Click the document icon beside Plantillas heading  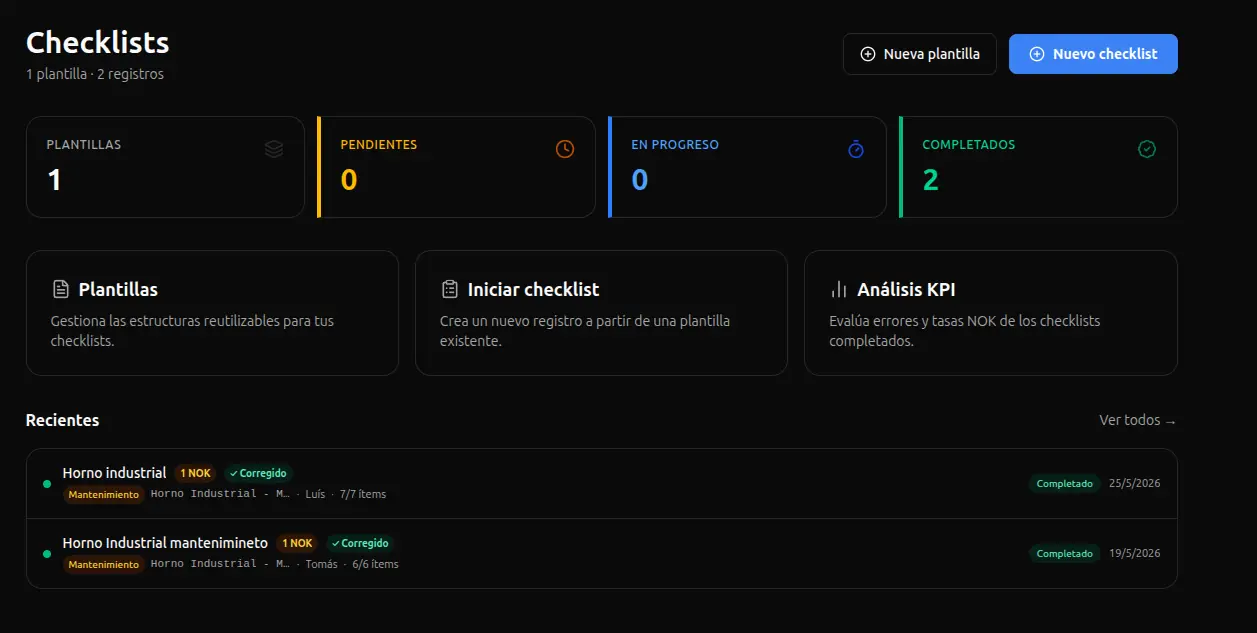click(x=61, y=289)
